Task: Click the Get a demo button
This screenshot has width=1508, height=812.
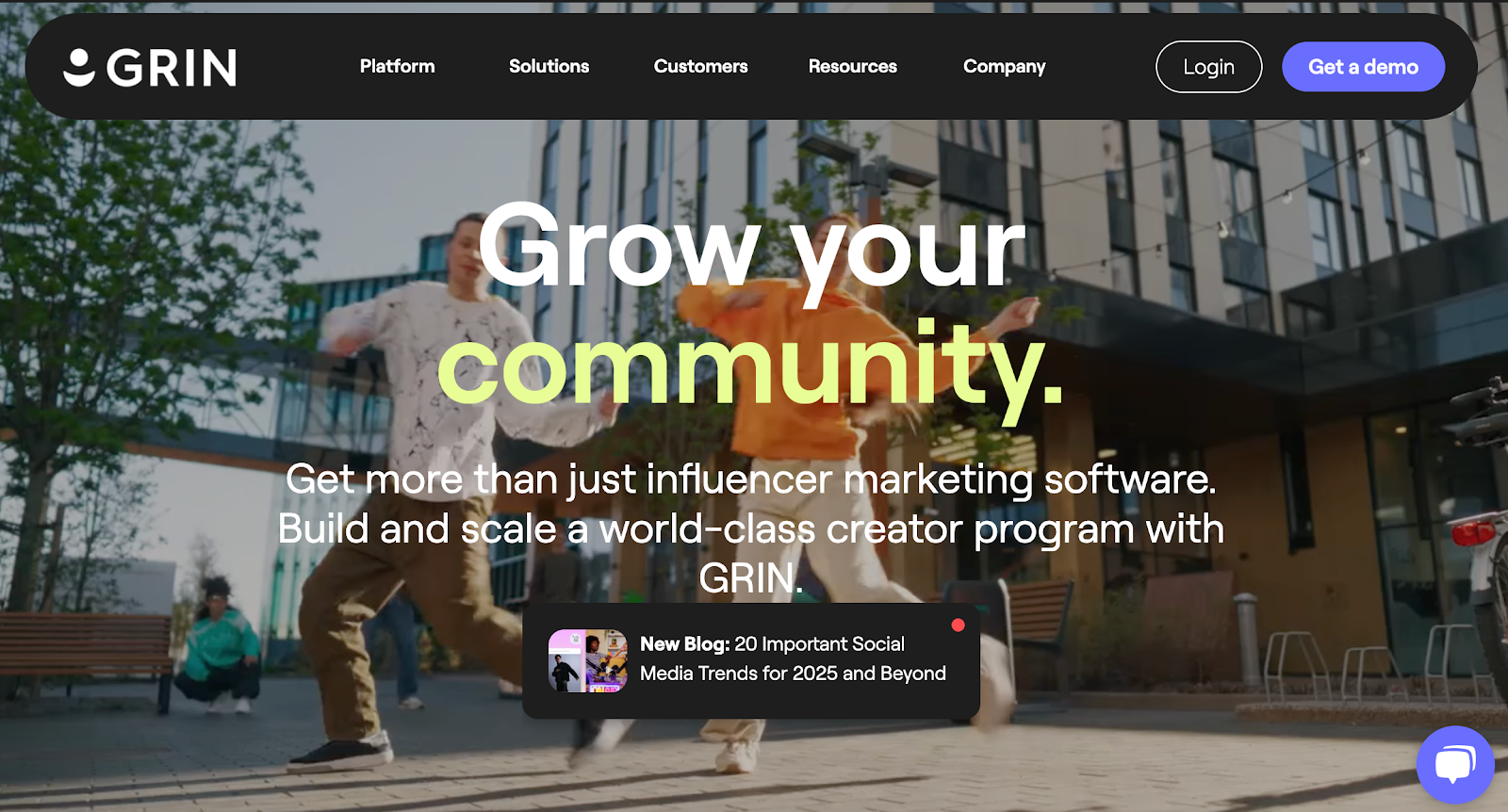Action: pyautogui.click(x=1363, y=67)
